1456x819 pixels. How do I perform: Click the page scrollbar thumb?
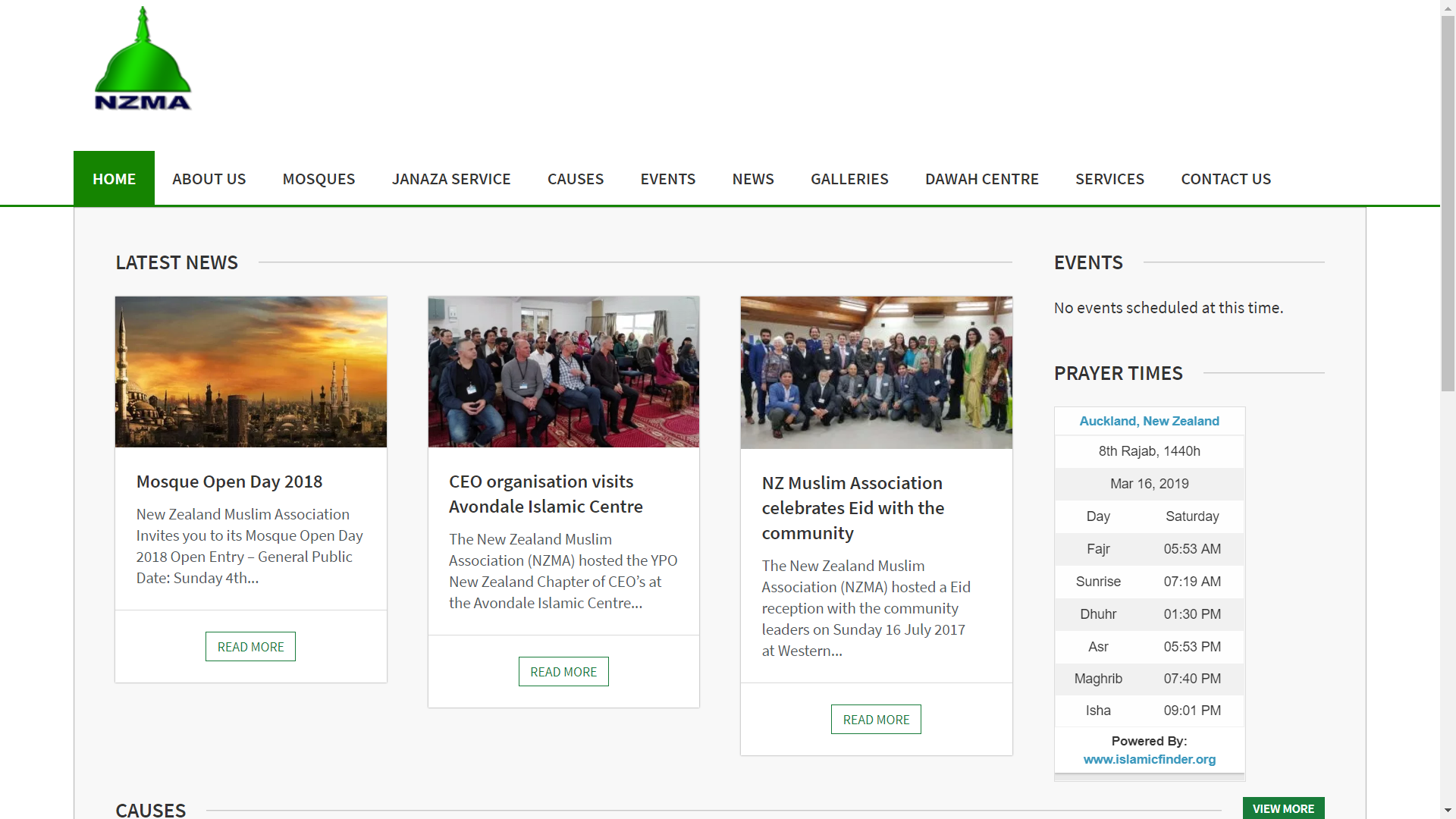1448,203
